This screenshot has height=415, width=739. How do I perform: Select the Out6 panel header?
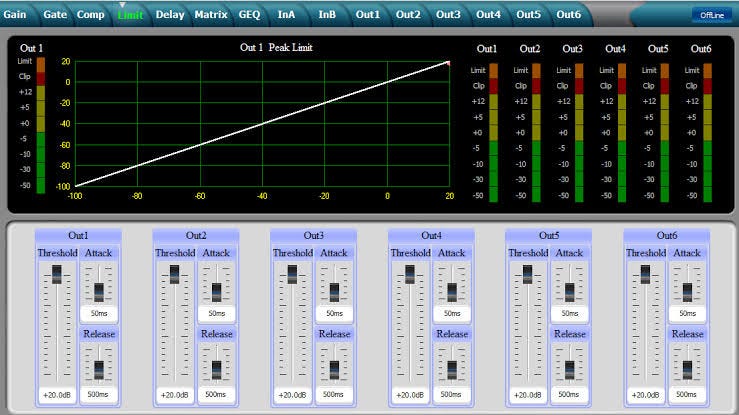point(666,236)
